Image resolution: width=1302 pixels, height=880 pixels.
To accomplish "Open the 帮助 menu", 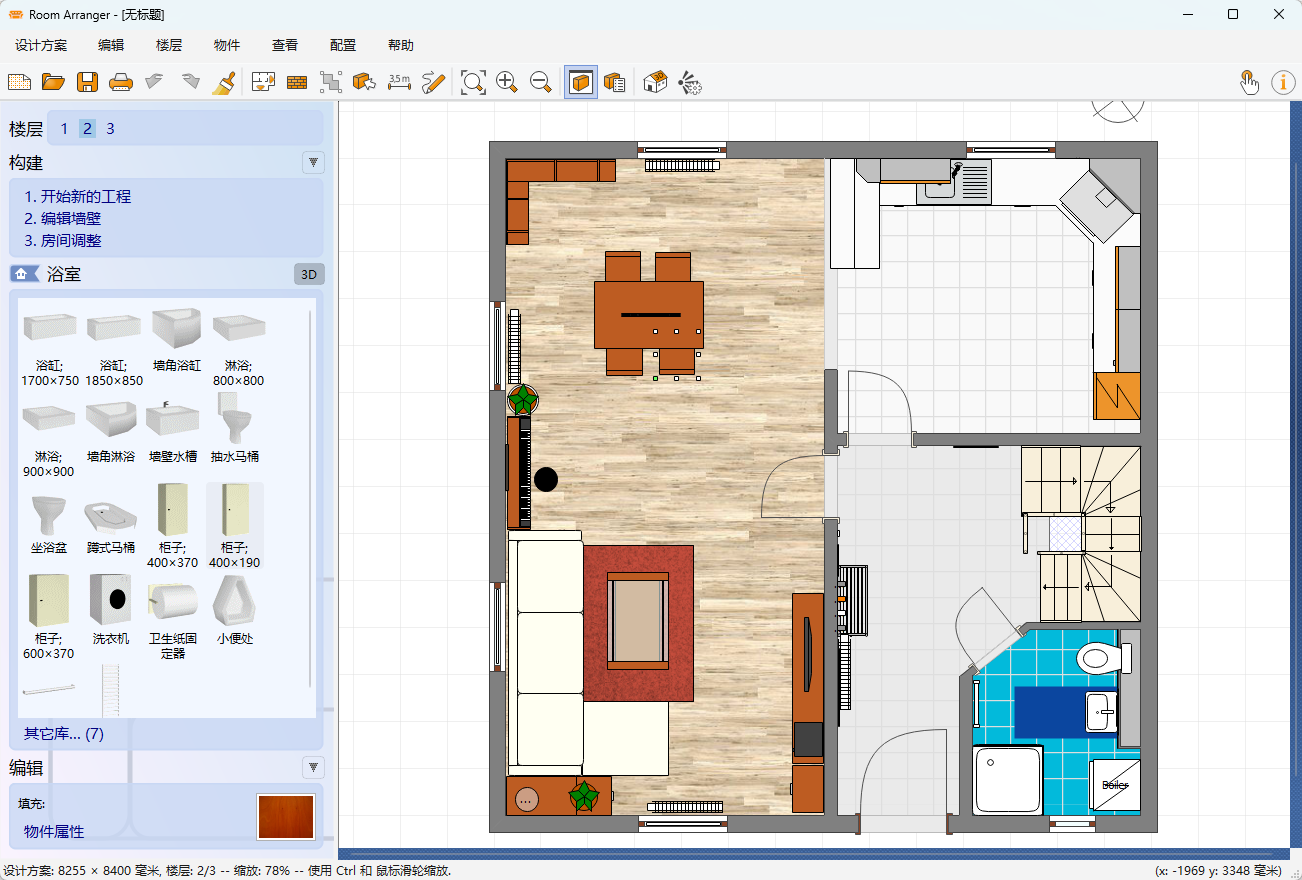I will [401, 45].
